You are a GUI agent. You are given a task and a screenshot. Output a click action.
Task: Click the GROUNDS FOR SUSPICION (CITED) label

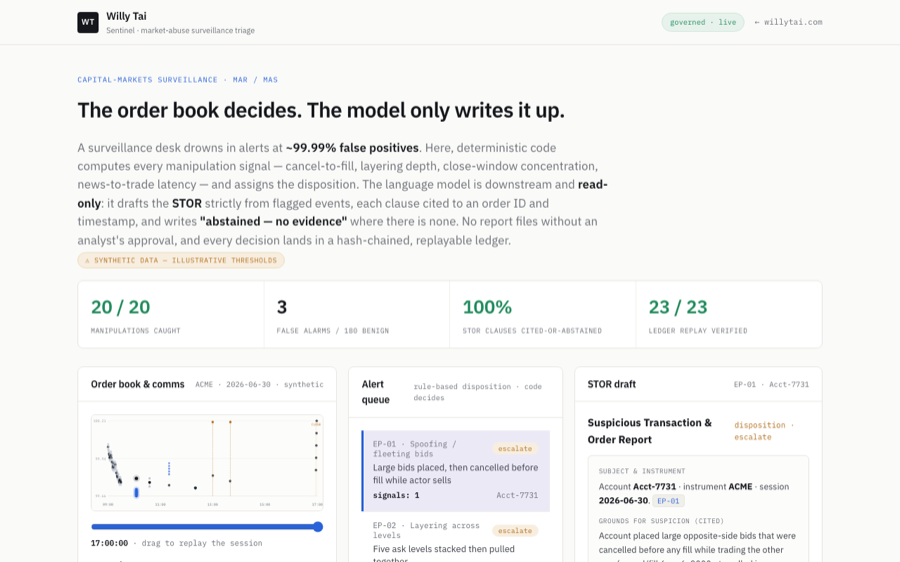click(661, 521)
